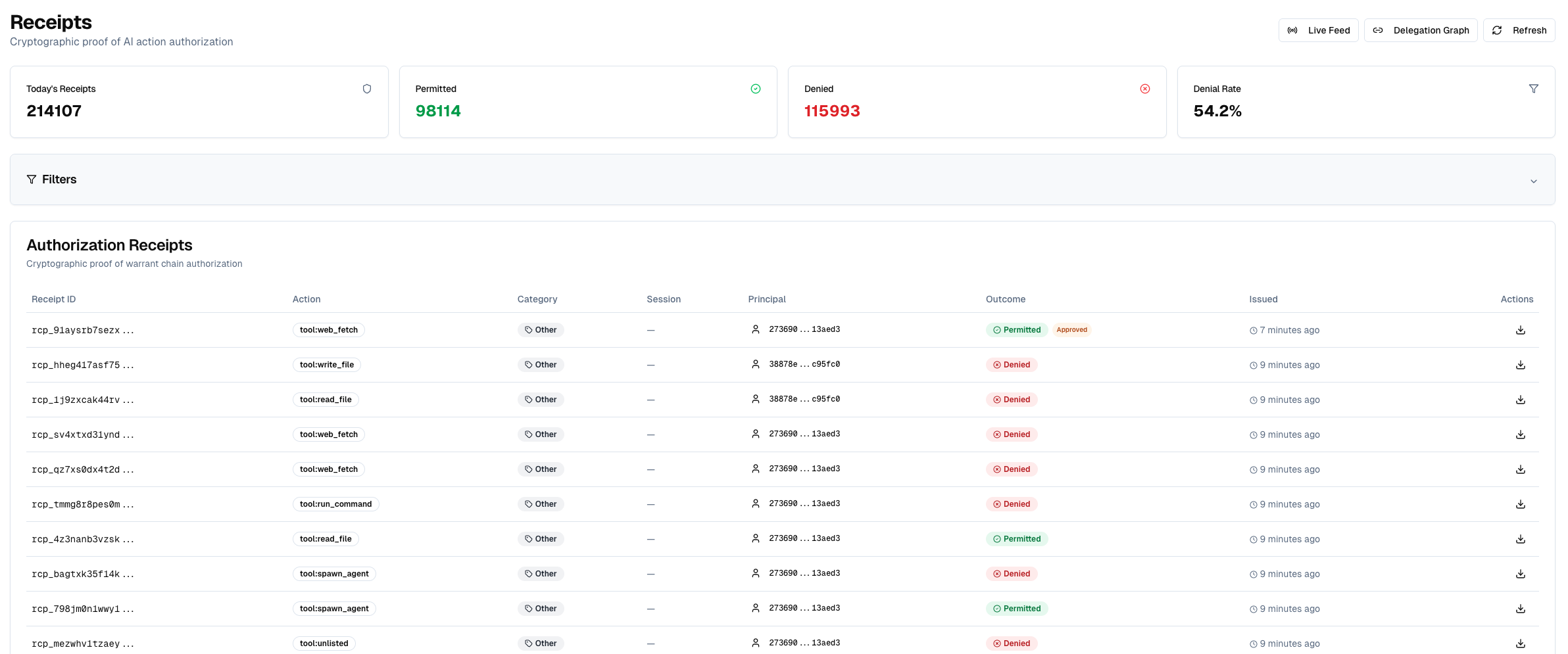
Task: Click the Permitted badge on rcp_798jm0n1wwy1 row
Action: (1017, 609)
